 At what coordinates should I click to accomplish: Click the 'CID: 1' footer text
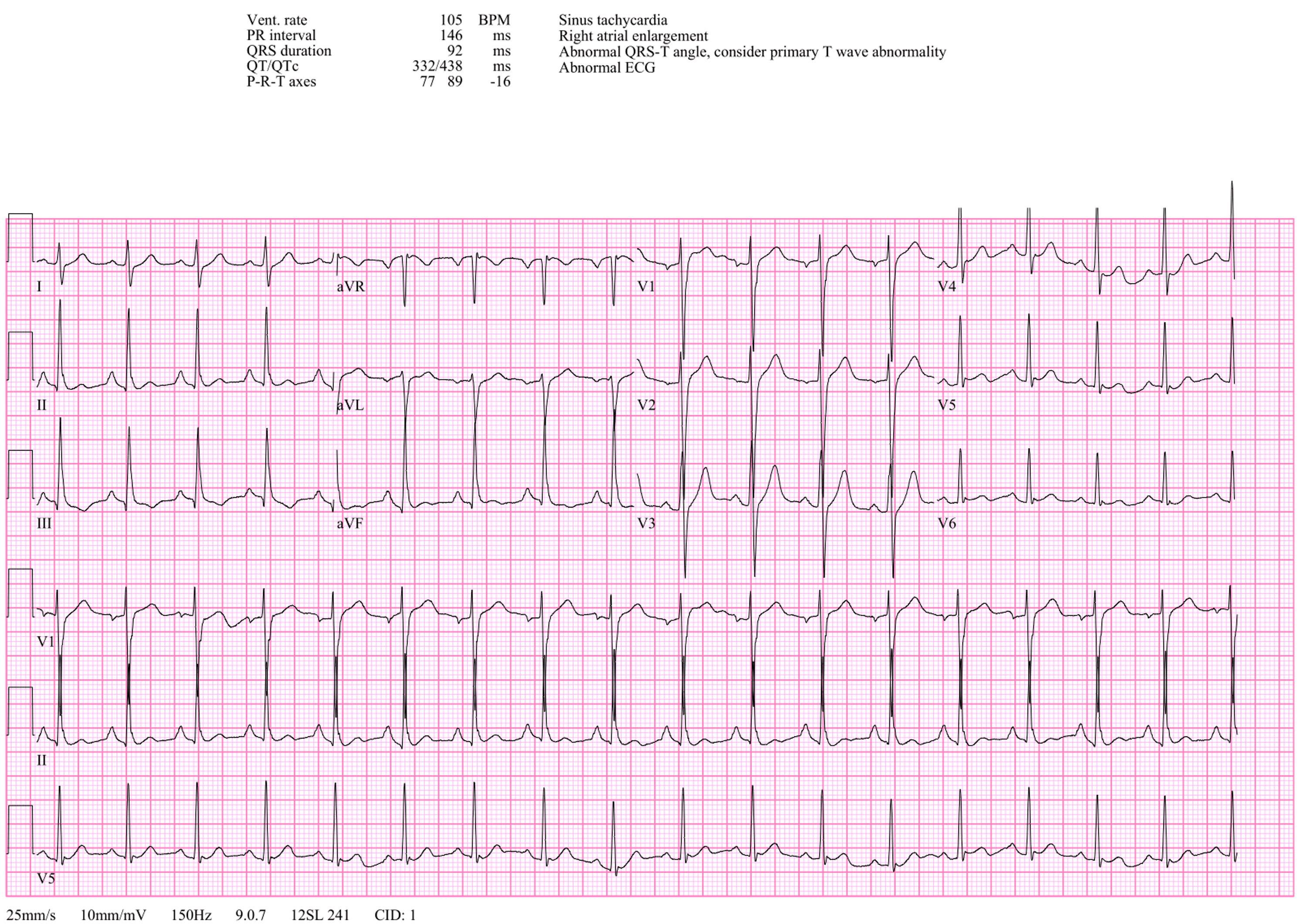coord(395,915)
